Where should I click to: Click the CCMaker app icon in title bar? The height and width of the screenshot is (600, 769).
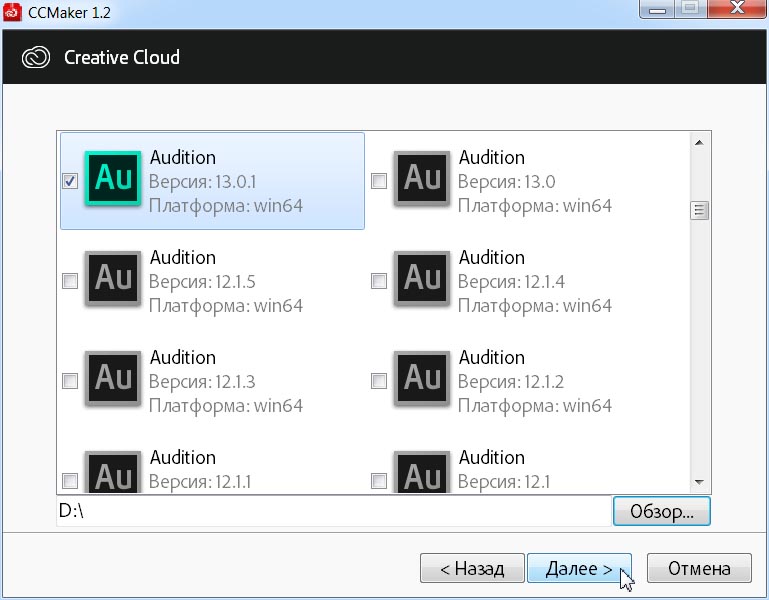pos(12,12)
